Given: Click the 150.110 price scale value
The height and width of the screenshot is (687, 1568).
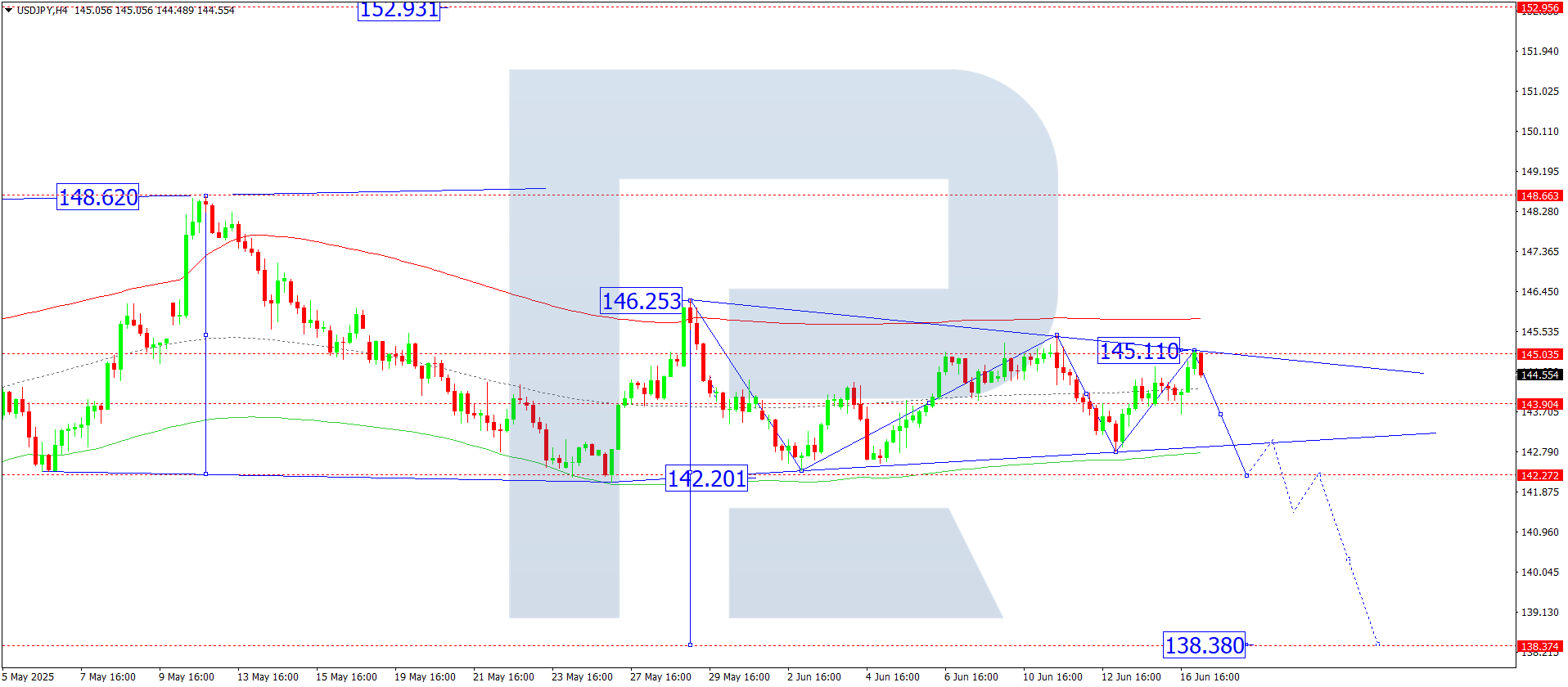Looking at the screenshot, I should pos(1540,131).
